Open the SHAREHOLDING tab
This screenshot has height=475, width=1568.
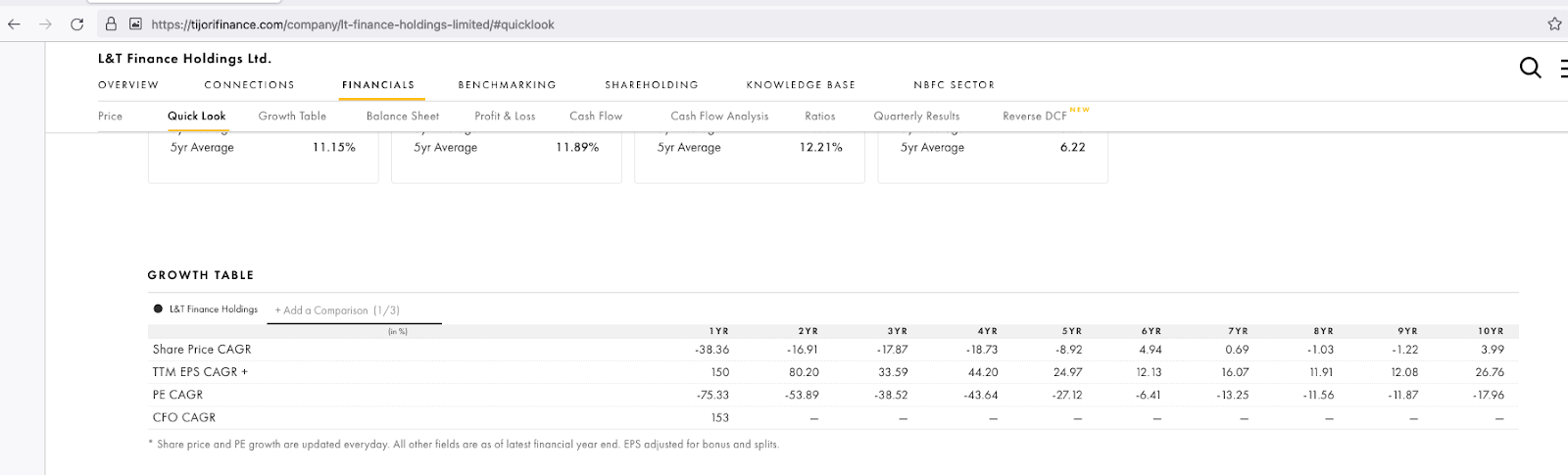coord(652,85)
